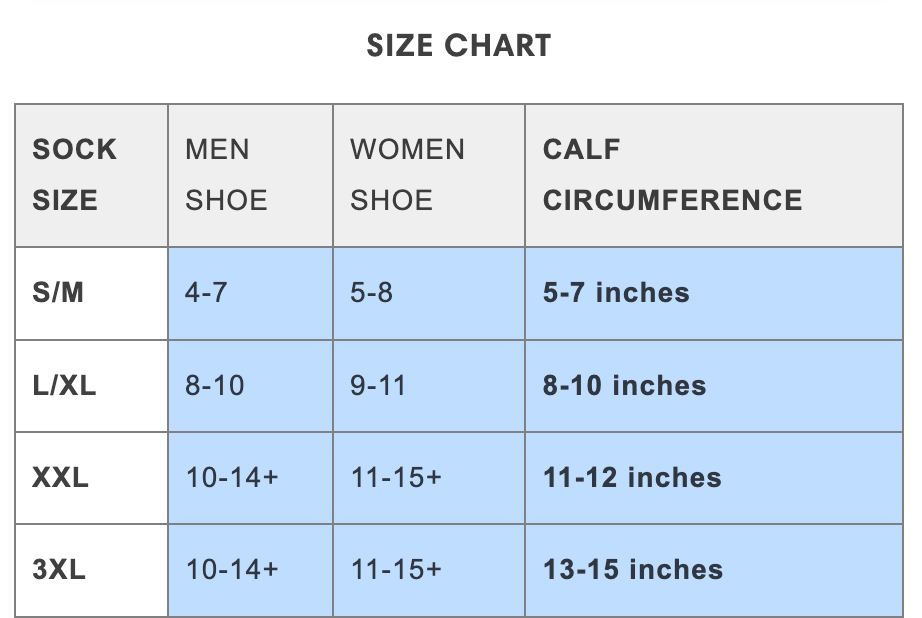Click men shoe 10-14+ in XXL row
Screen dimensions: 922x618
tap(232, 478)
